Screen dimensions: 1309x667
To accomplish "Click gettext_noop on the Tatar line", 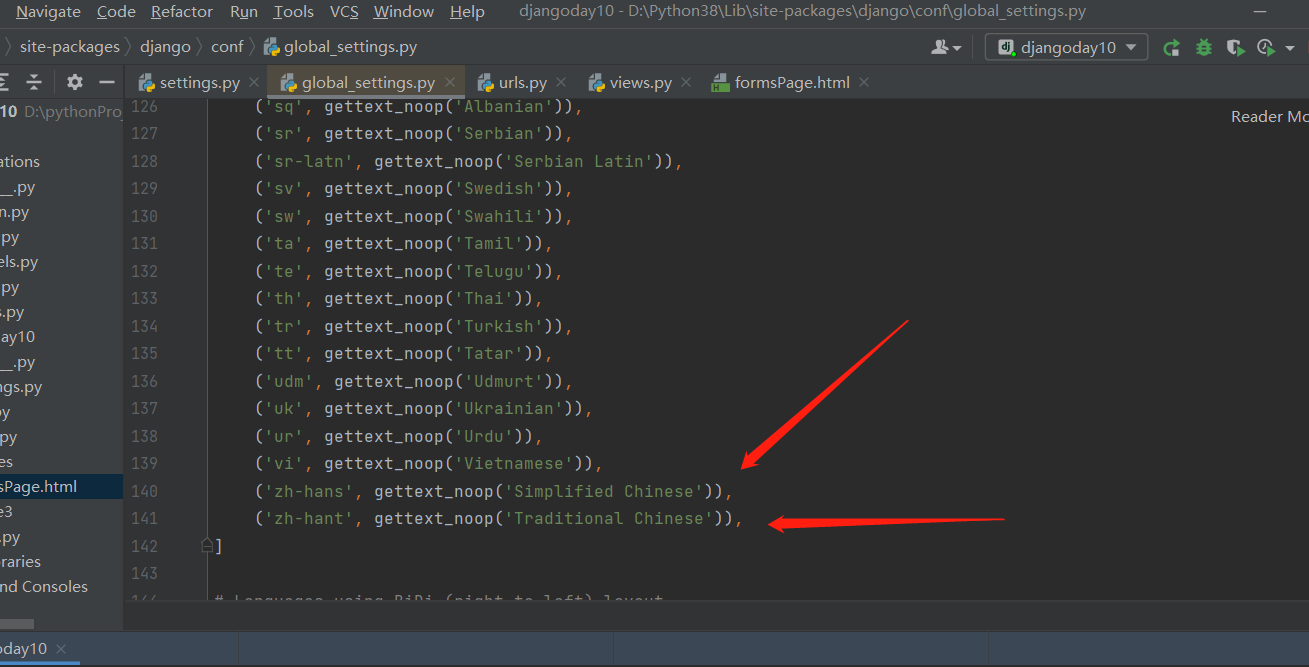I will pyautogui.click(x=384, y=353).
